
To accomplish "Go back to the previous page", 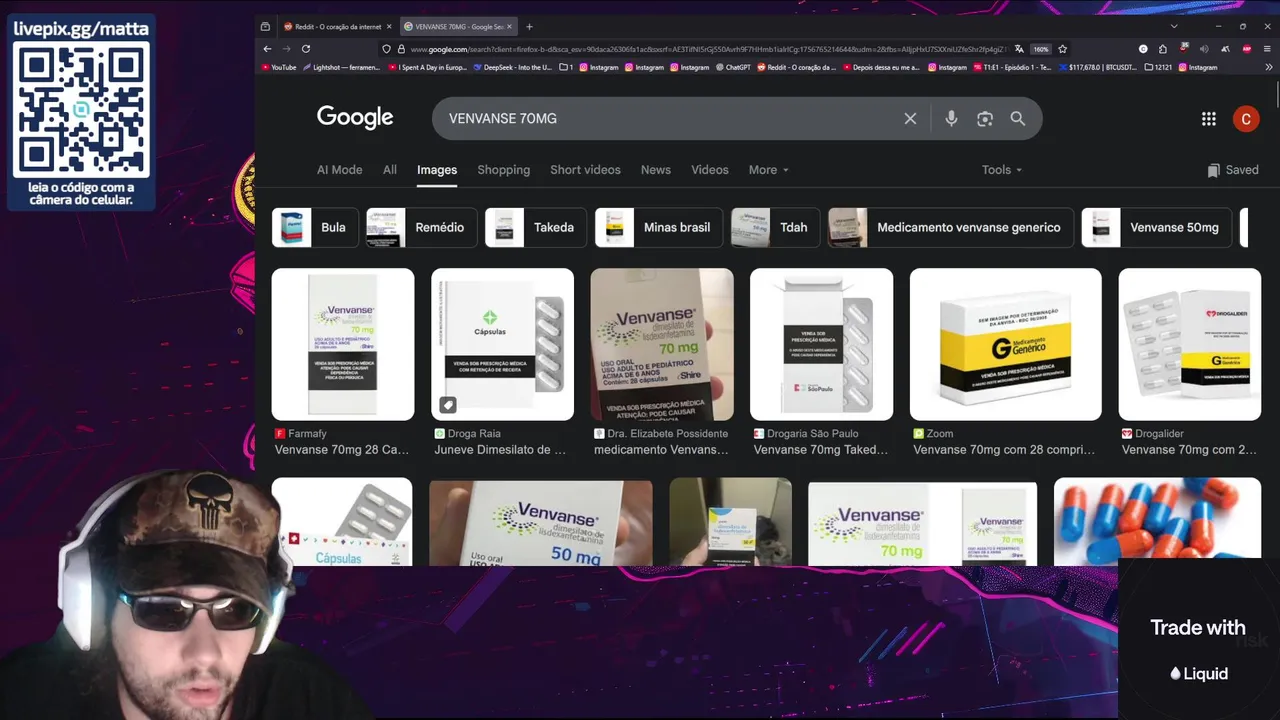I will (267, 48).
